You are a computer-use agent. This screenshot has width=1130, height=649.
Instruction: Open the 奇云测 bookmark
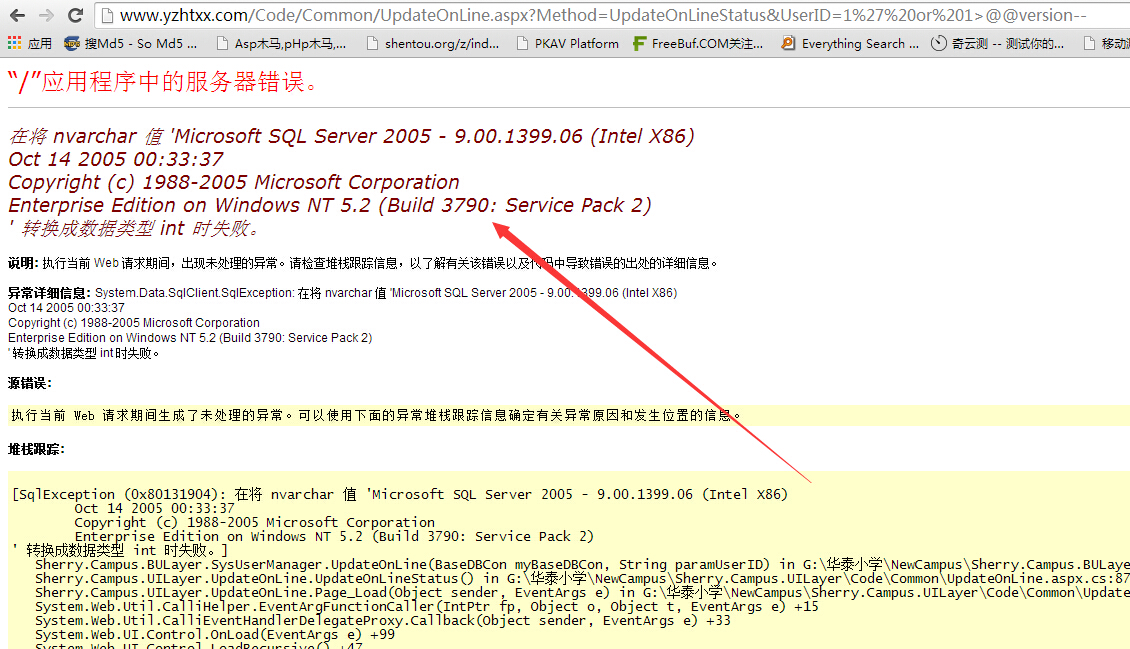997,44
